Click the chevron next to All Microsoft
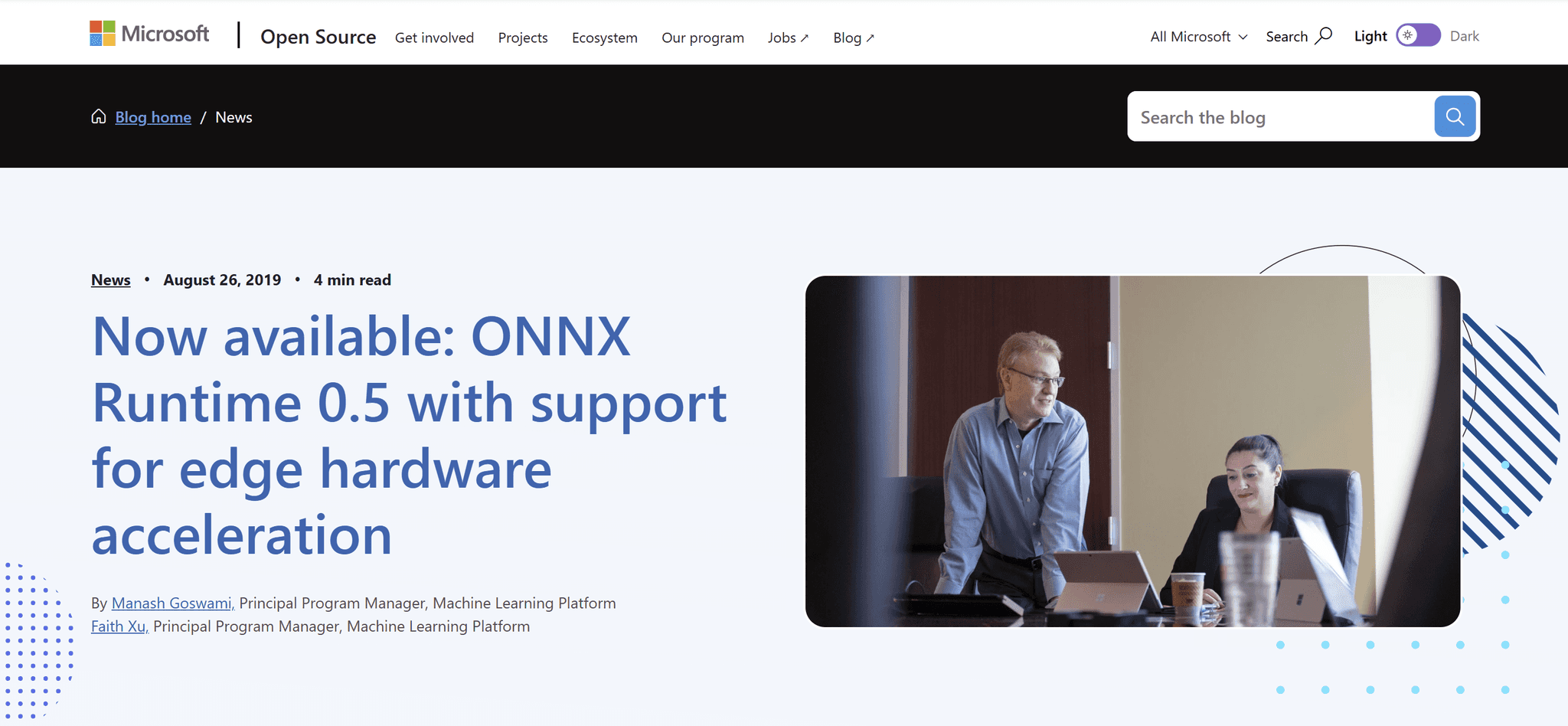 [x=1243, y=38]
